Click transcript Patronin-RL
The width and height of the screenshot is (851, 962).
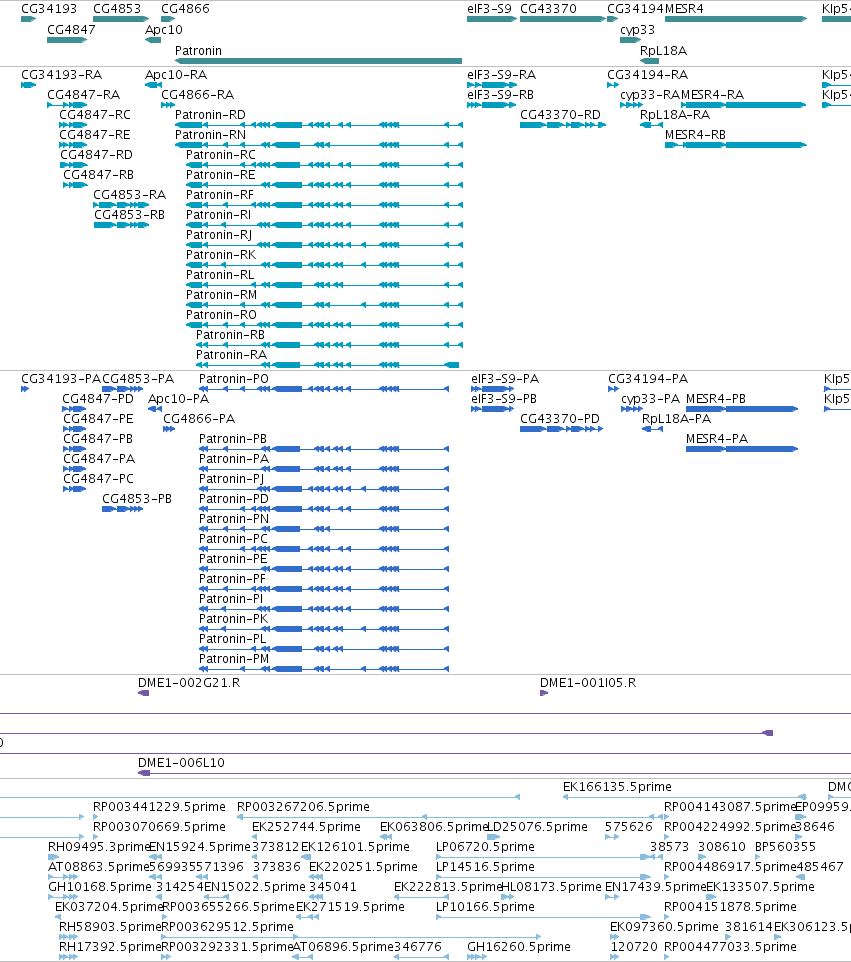click(x=325, y=285)
